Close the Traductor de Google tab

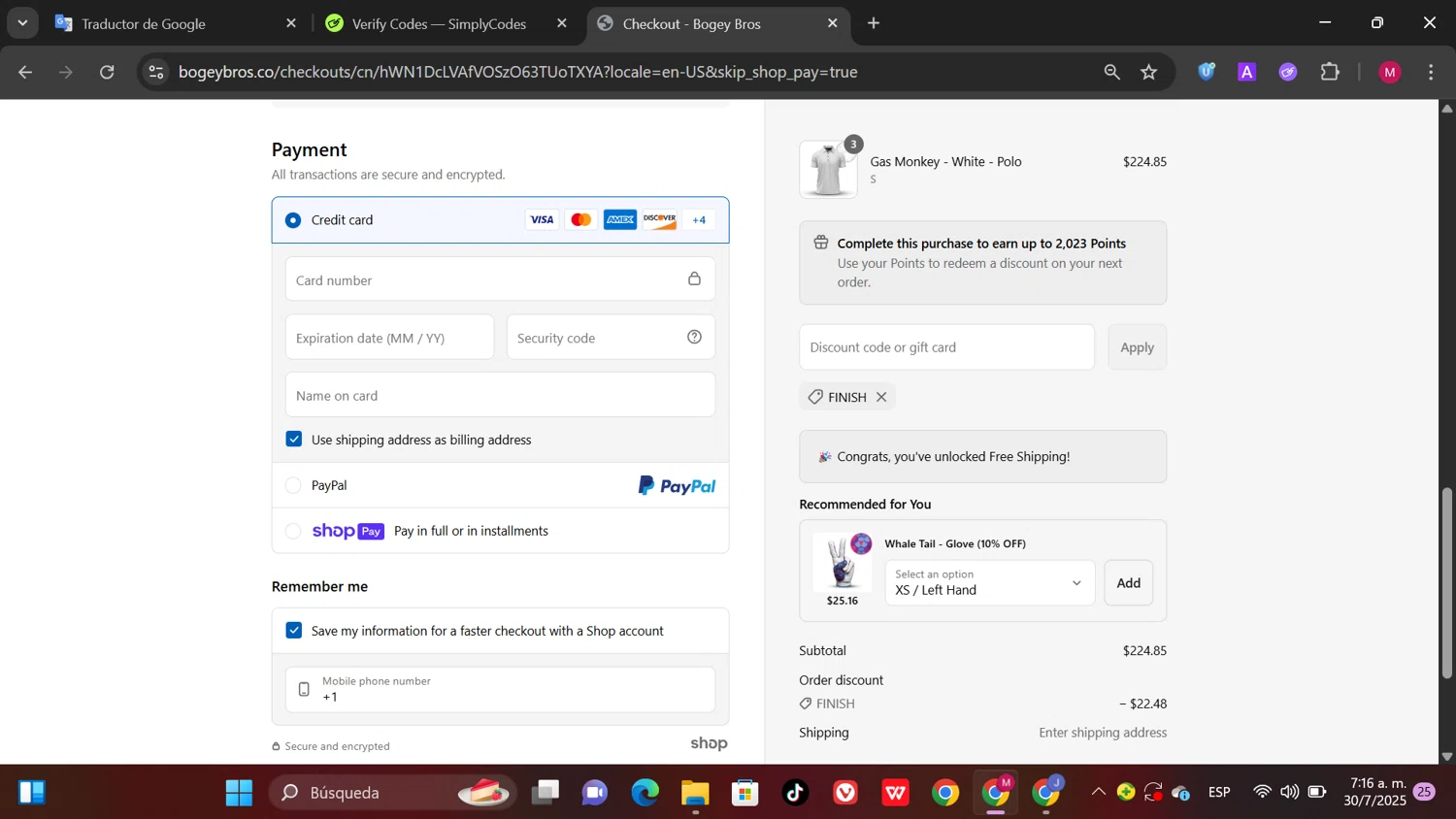click(x=290, y=23)
